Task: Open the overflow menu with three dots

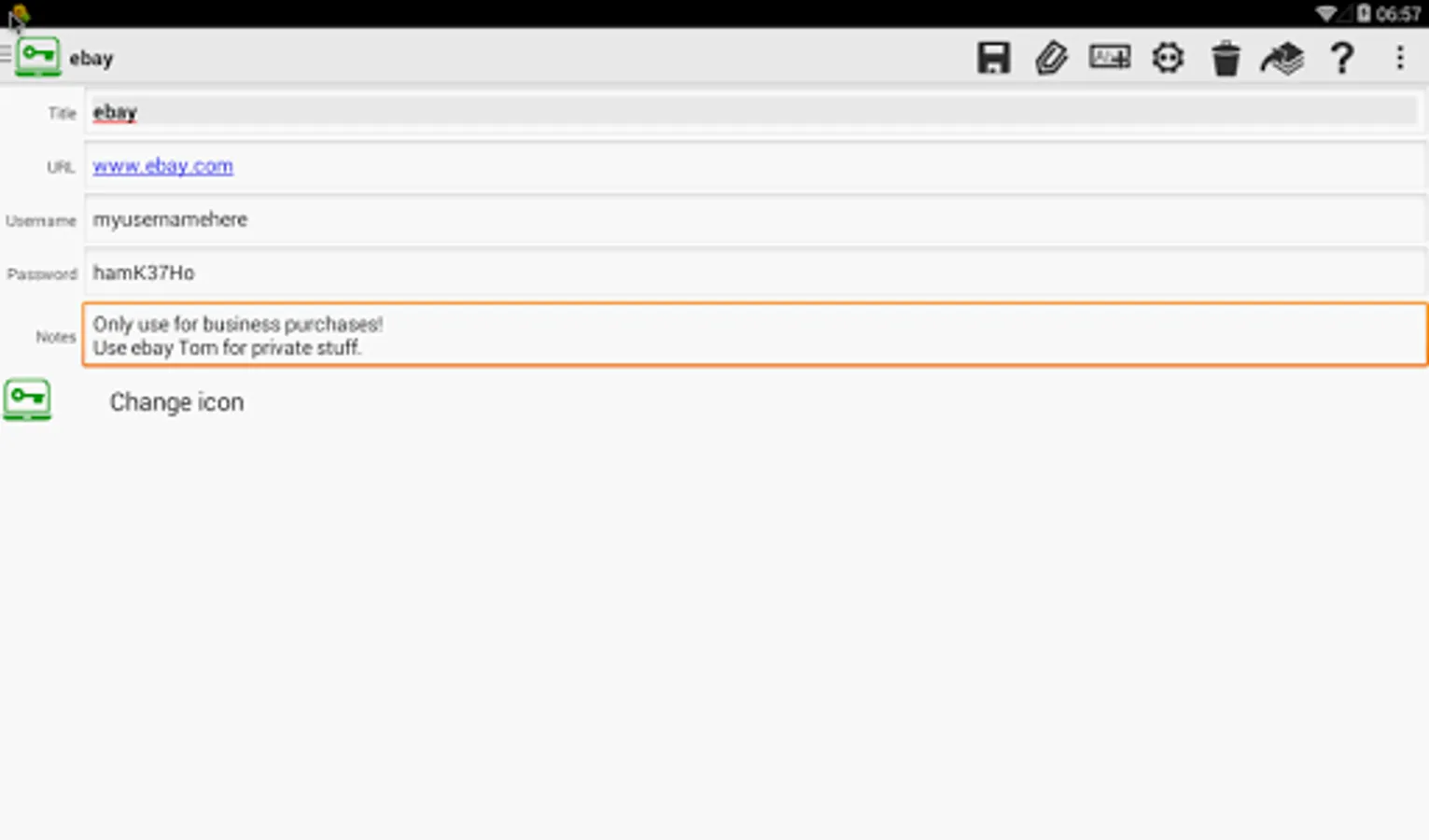Action: point(1399,58)
